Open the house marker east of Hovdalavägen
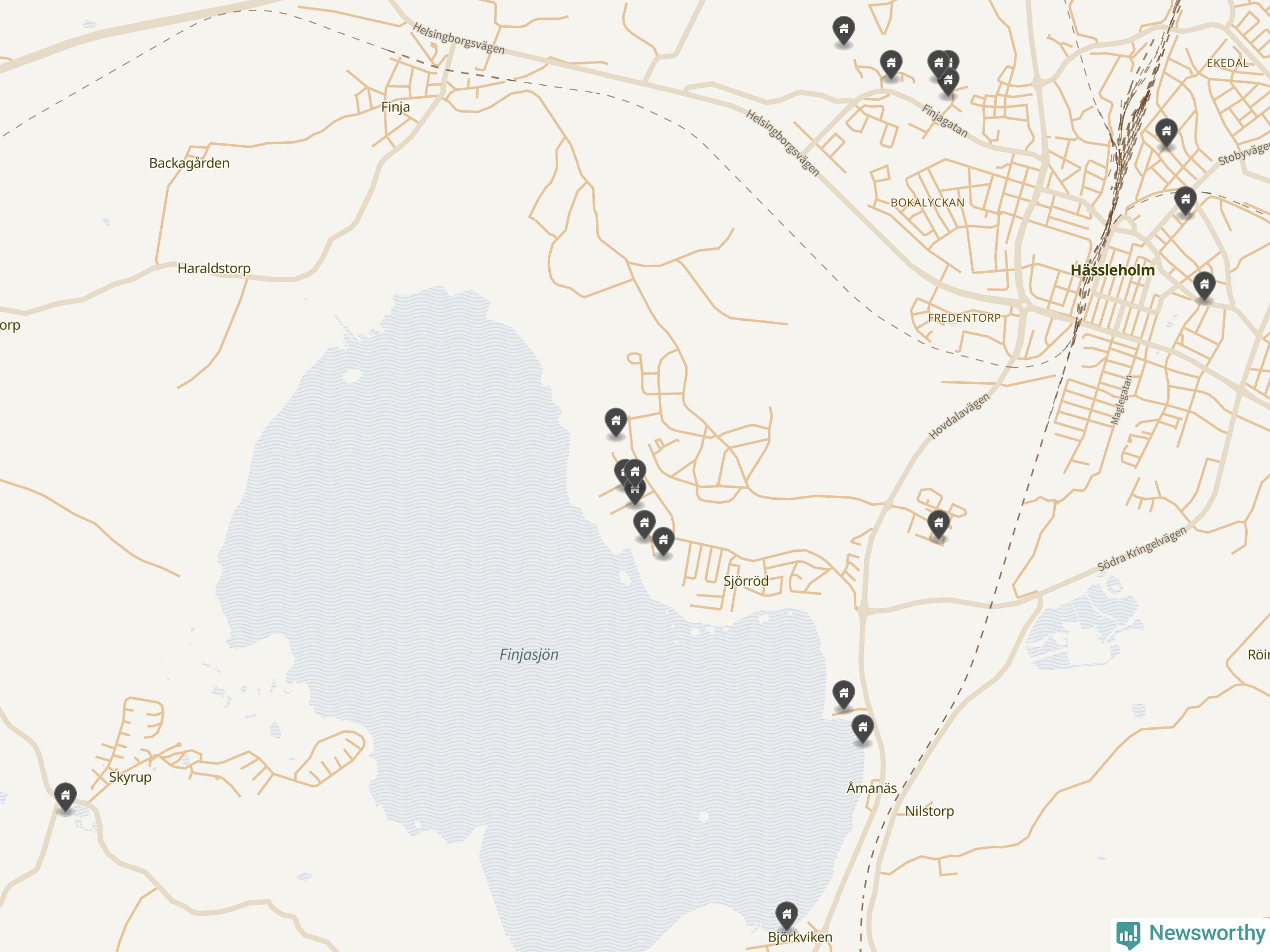 [938, 524]
